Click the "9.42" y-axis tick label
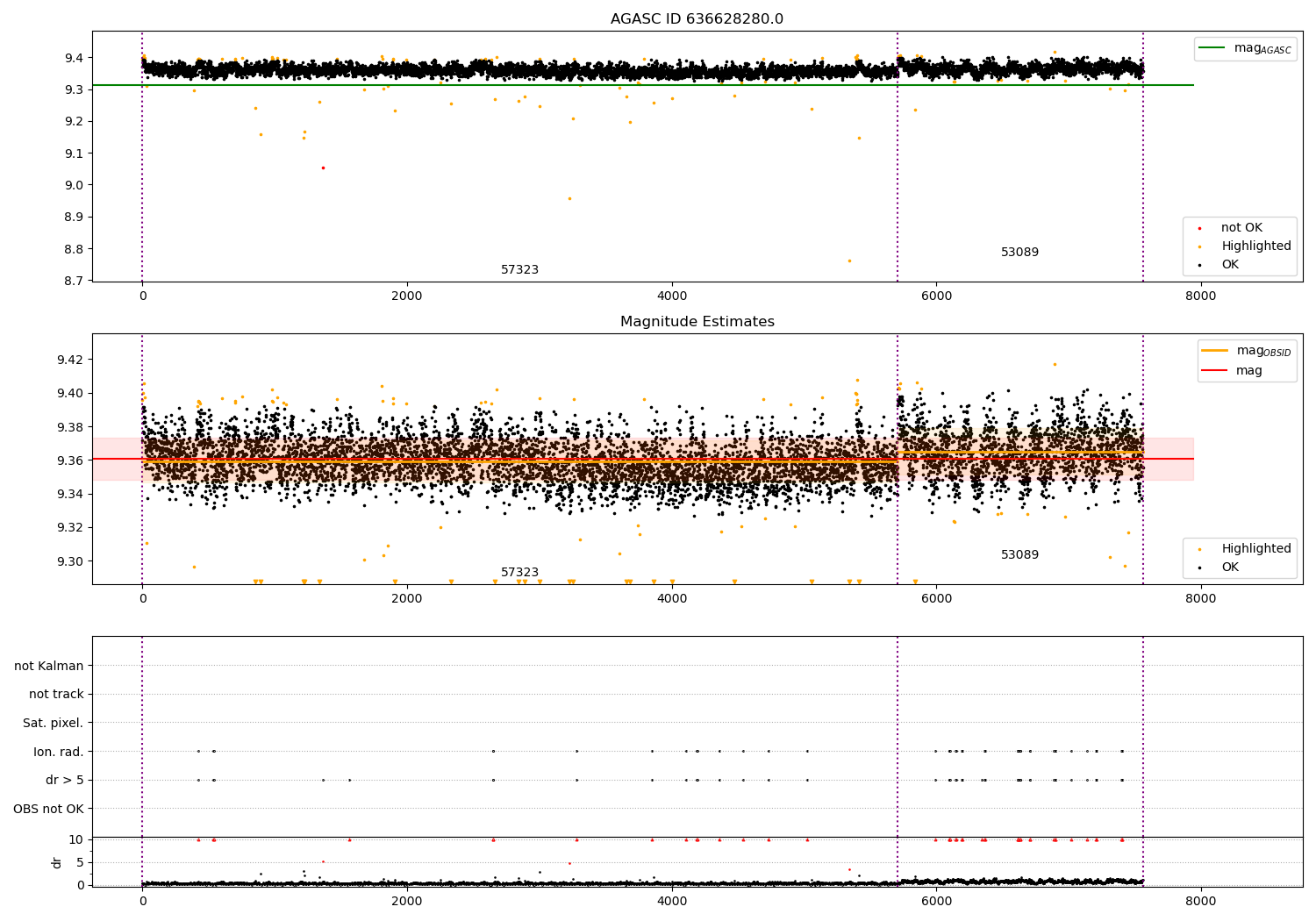1316x921 pixels. point(70,360)
